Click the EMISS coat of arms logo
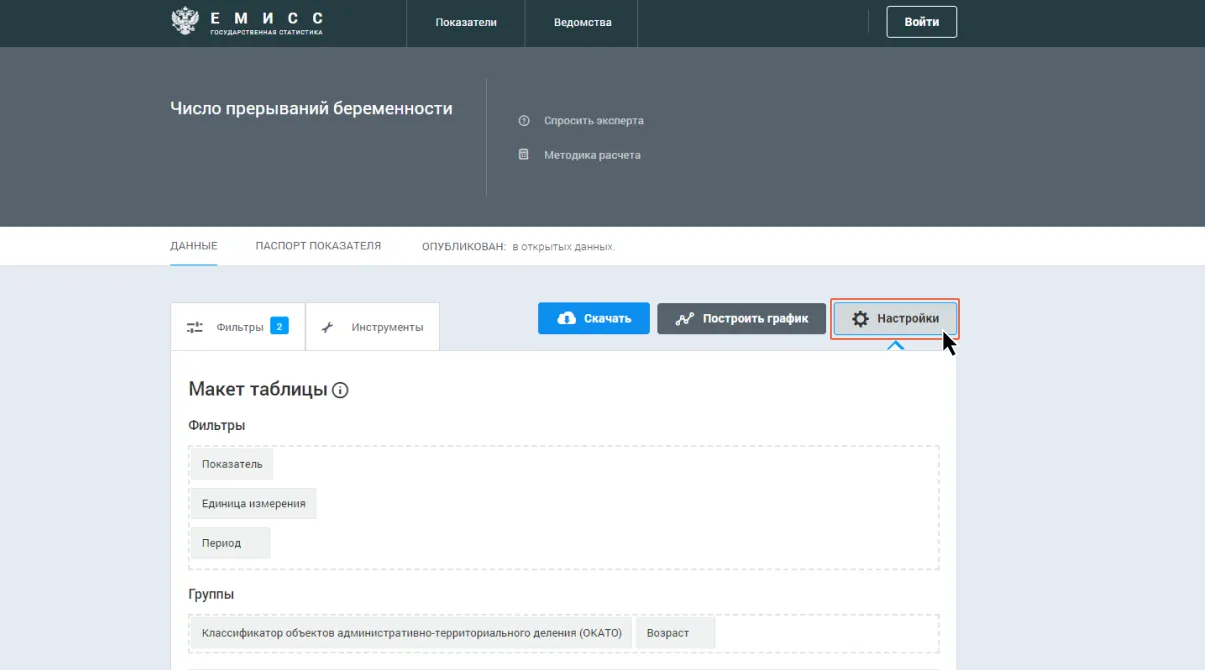This screenshot has width=1205, height=670. (185, 22)
